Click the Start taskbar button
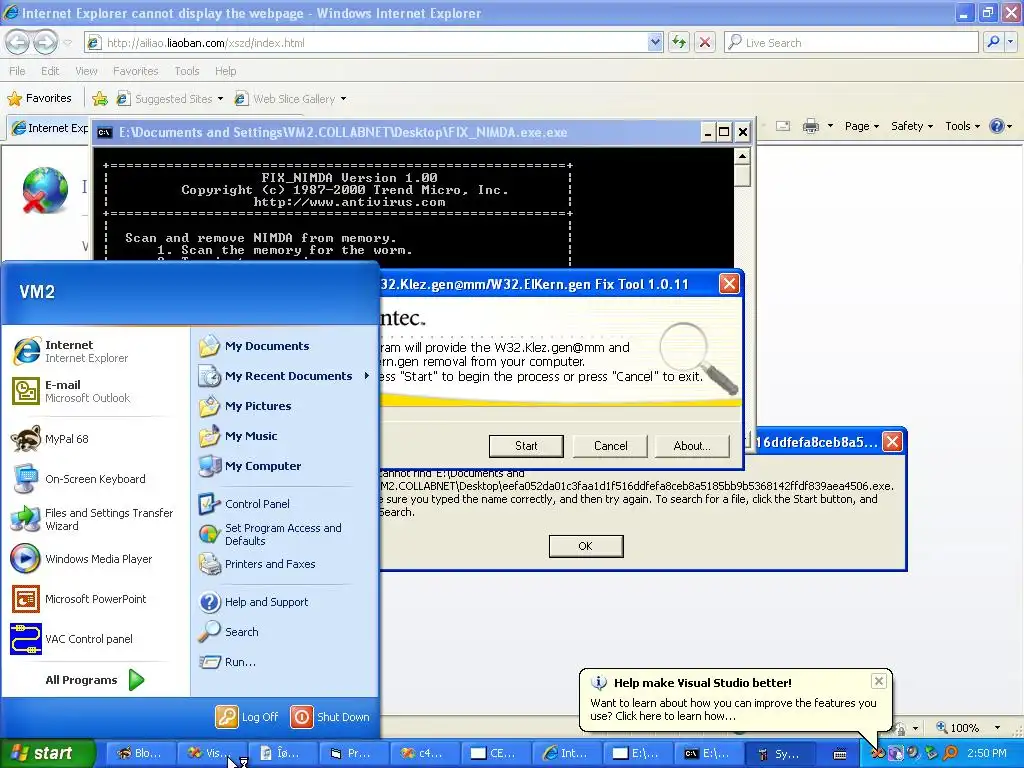This screenshot has width=1024, height=768. coord(47,753)
